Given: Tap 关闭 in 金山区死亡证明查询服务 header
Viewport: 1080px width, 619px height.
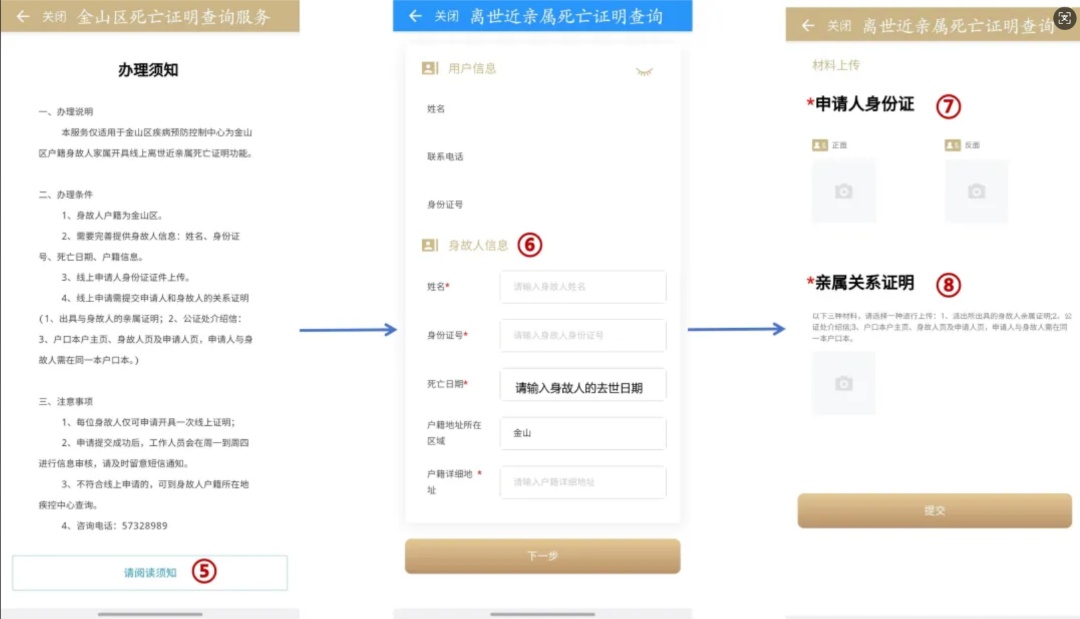Looking at the screenshot, I should click(54, 17).
